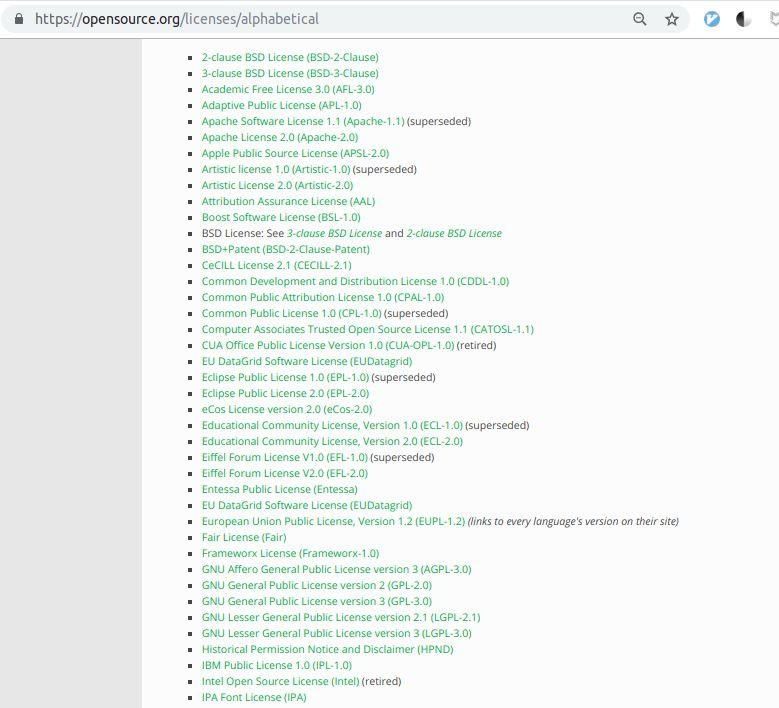Click '(retired)' text beside CUA Office license

(476, 345)
